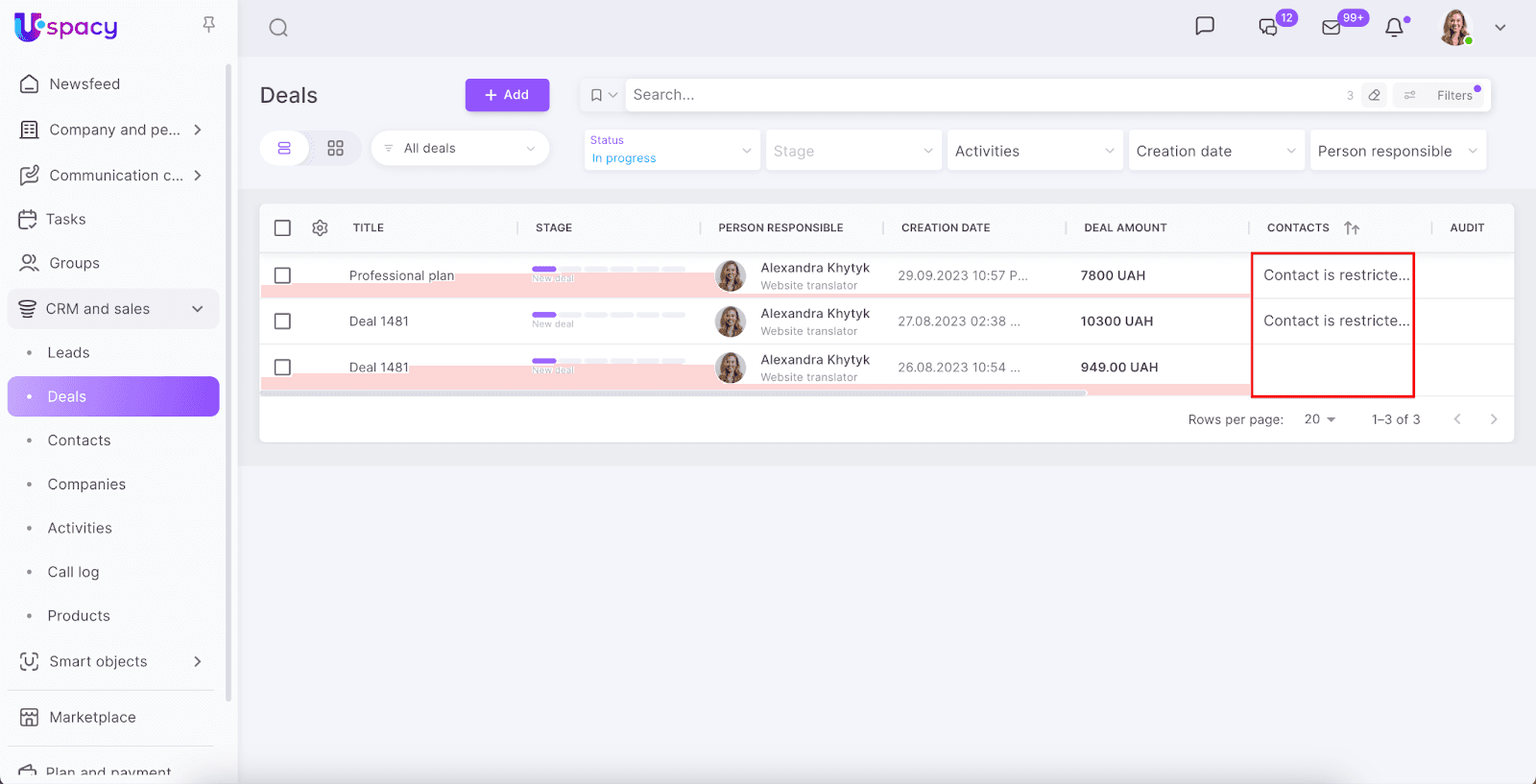
Task: Open the chat speech bubble icon
Action: 1205,26
